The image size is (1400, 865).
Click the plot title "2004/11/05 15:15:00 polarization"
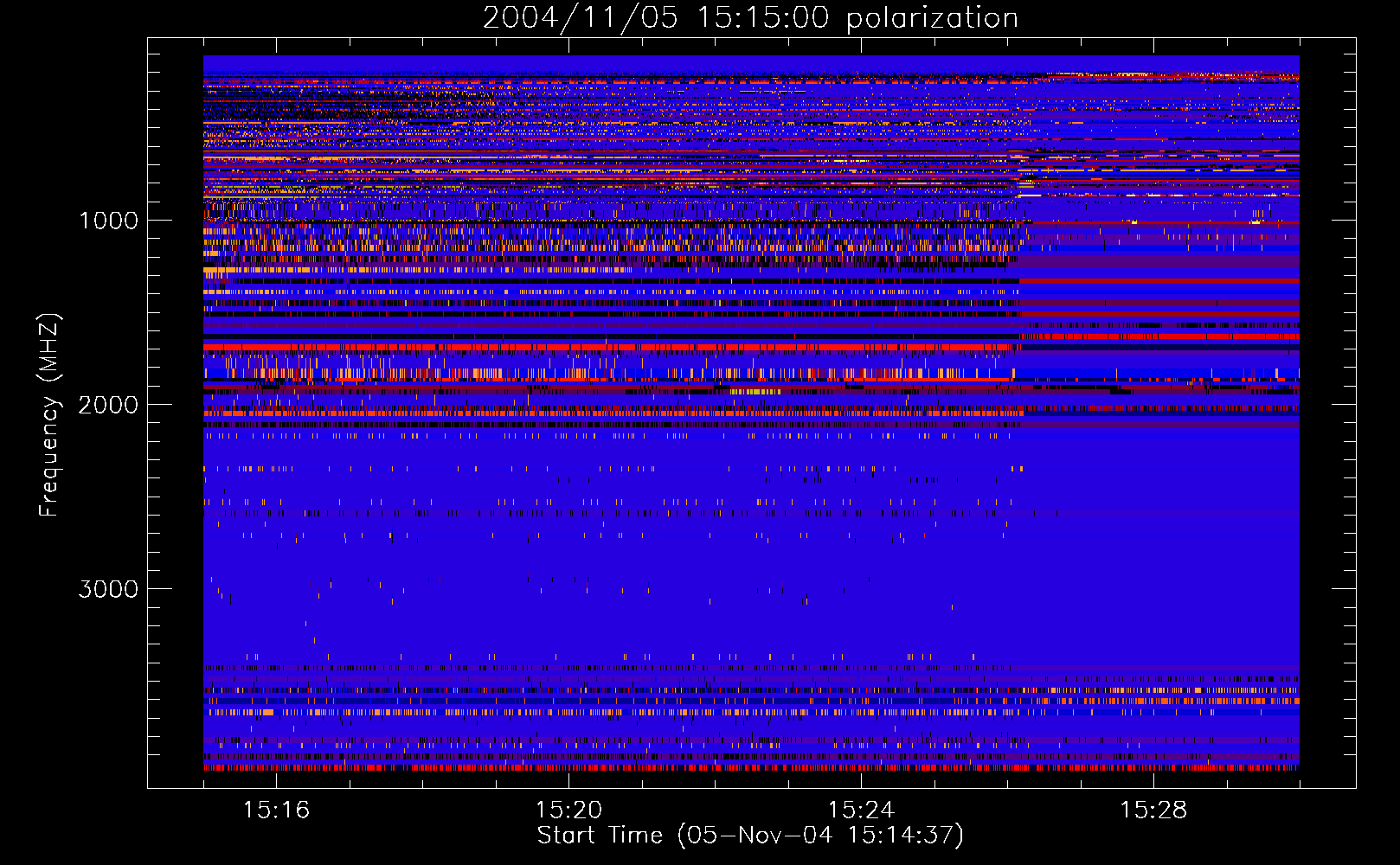(750, 17)
